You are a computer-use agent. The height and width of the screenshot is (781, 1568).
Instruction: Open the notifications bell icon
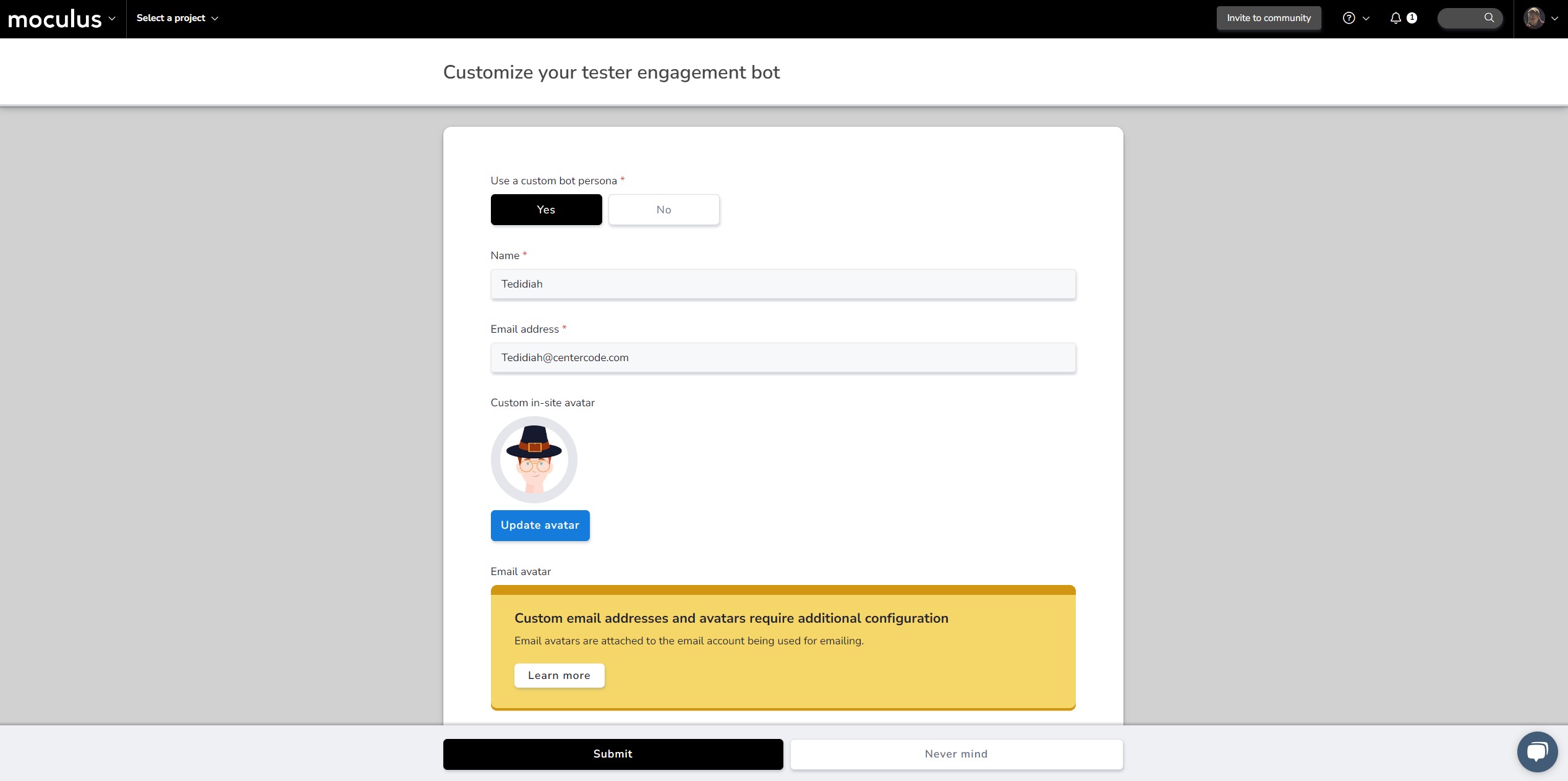(1395, 18)
